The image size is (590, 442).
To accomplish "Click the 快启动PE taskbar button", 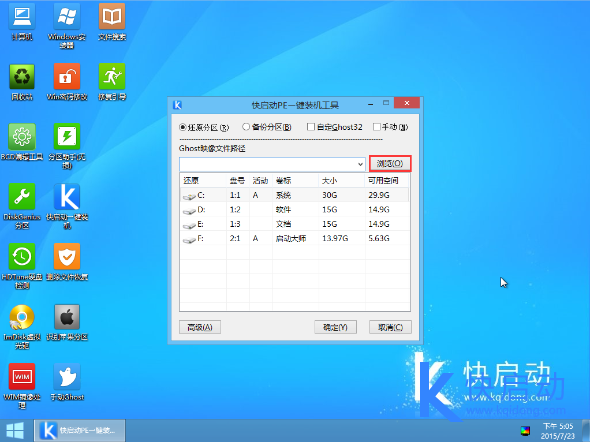I will [x=80, y=431].
